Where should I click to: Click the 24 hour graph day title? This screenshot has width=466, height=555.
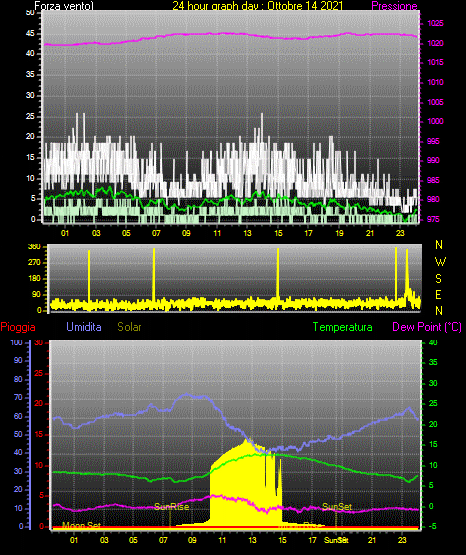[x=258, y=6]
